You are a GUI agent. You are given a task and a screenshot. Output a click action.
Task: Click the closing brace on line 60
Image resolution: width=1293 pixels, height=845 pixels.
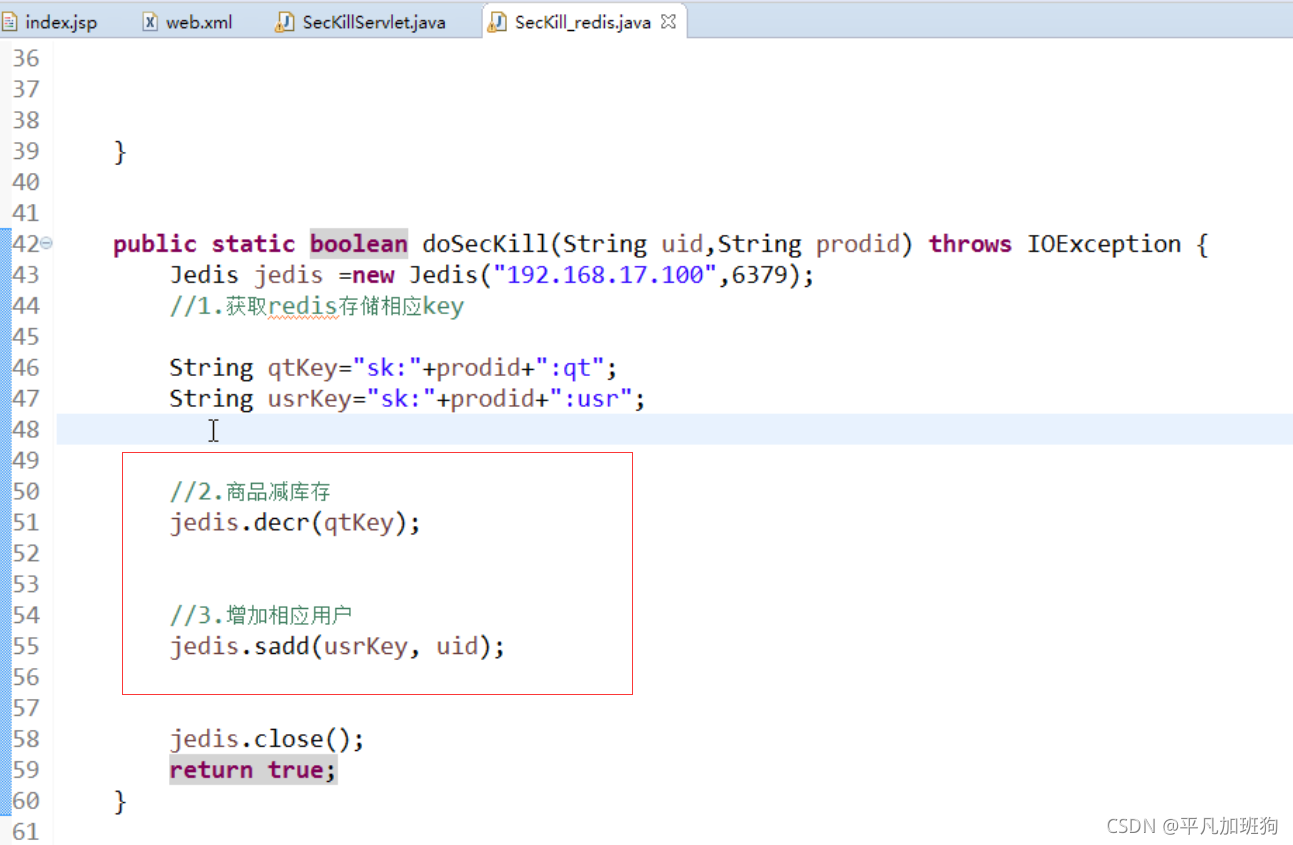[120, 801]
